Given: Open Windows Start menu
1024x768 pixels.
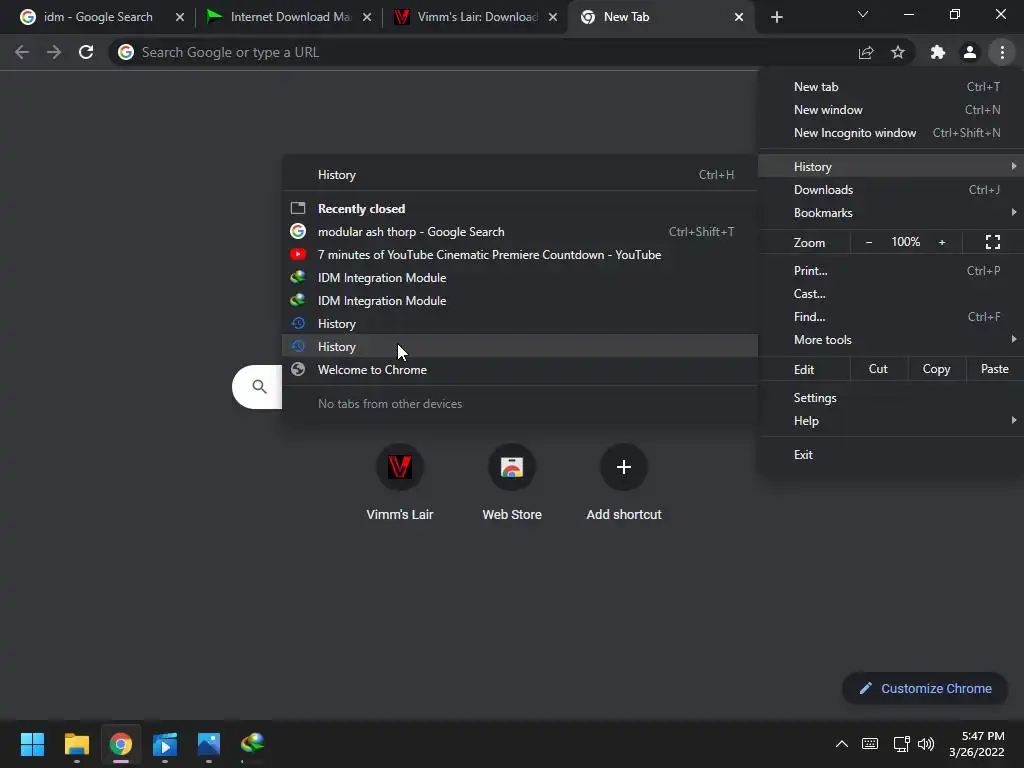Looking at the screenshot, I should pos(32,744).
